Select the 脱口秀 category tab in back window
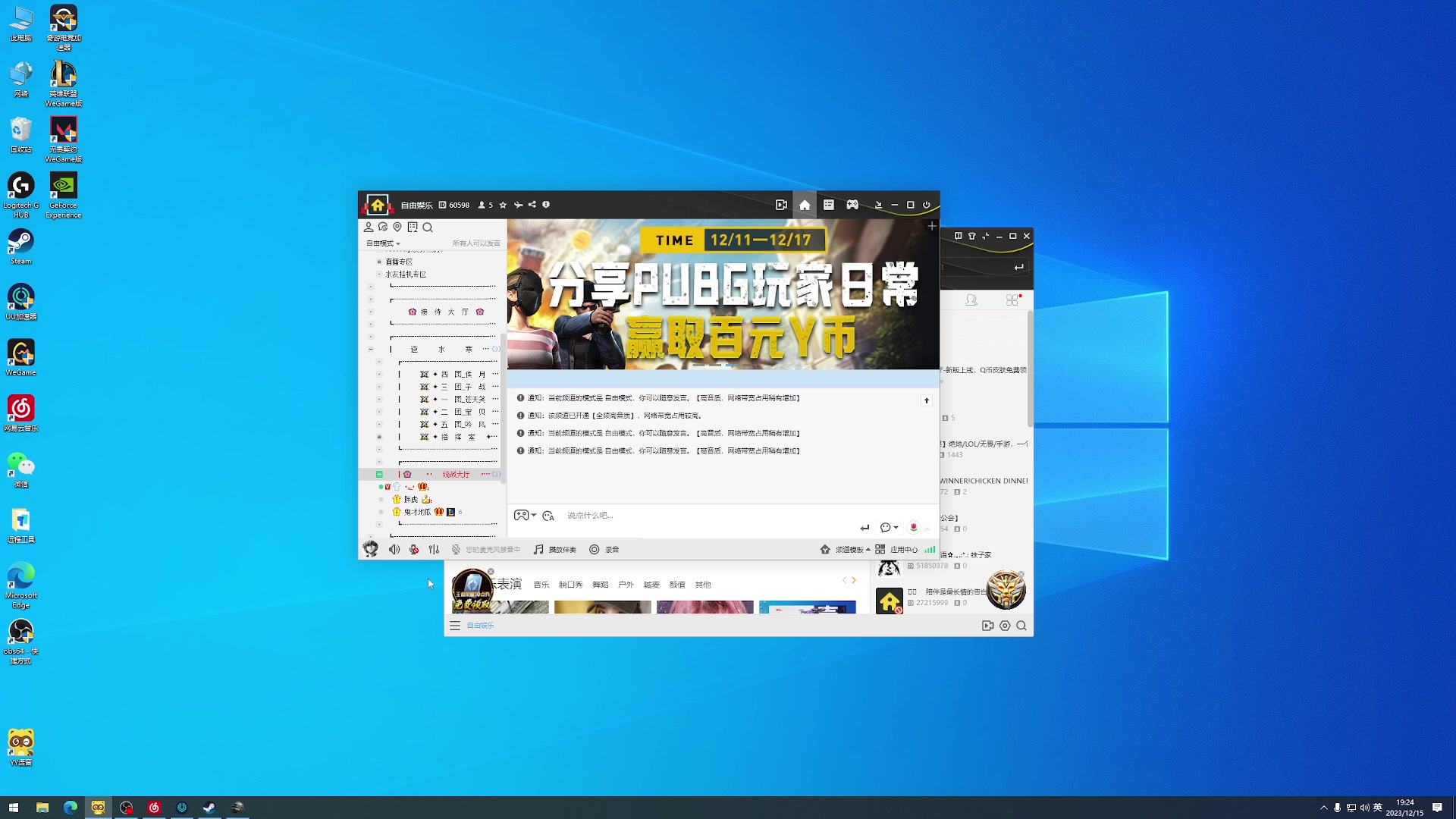The height and width of the screenshot is (819, 1456). [x=571, y=585]
